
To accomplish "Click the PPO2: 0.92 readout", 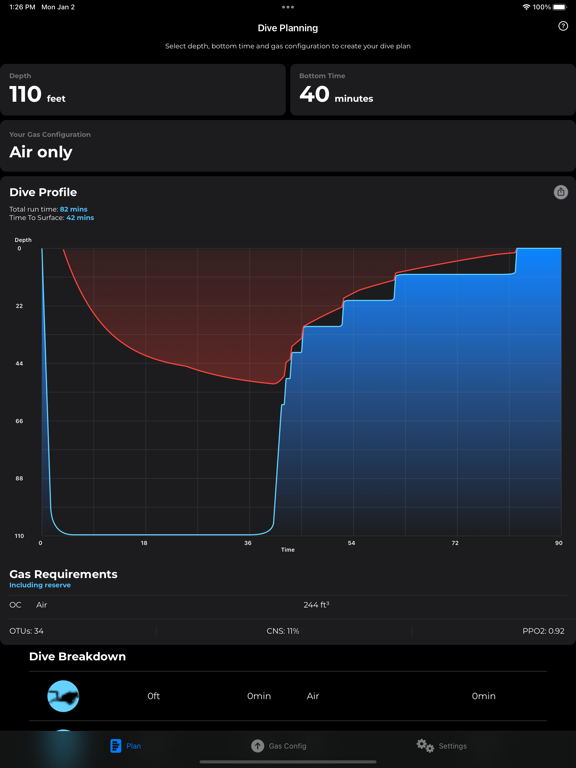I will [543, 631].
